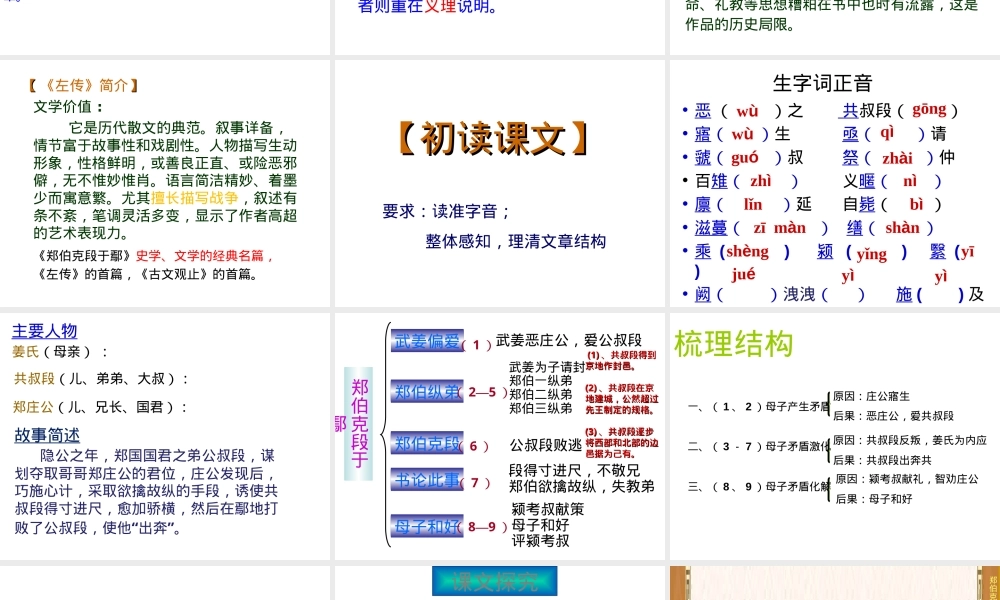This screenshot has width=1000, height=600.
Task: Select text 评颍考叔
Action: pos(540,541)
